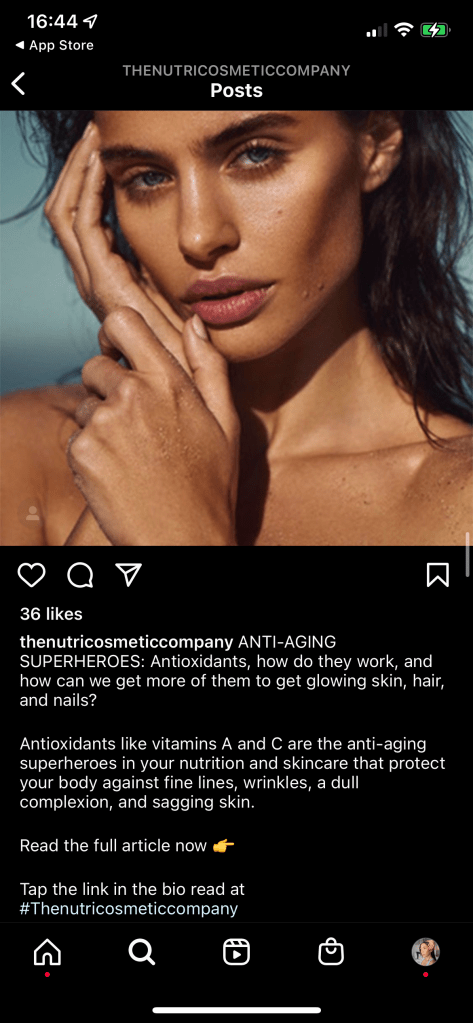The width and height of the screenshot is (473, 1023).
Task: Tap the battery charging status icon
Action: pos(435,29)
